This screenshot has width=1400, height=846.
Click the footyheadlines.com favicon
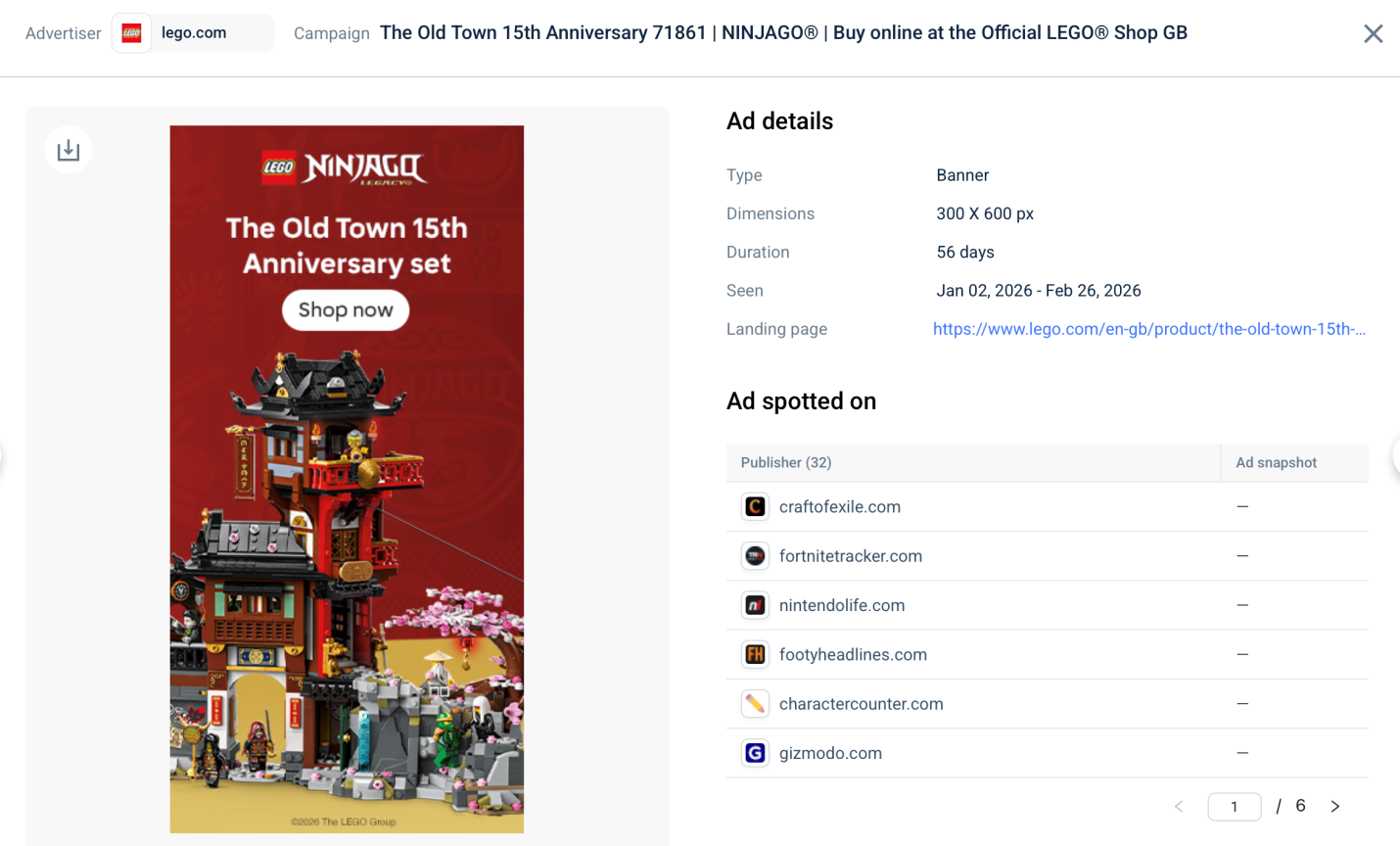click(x=755, y=654)
